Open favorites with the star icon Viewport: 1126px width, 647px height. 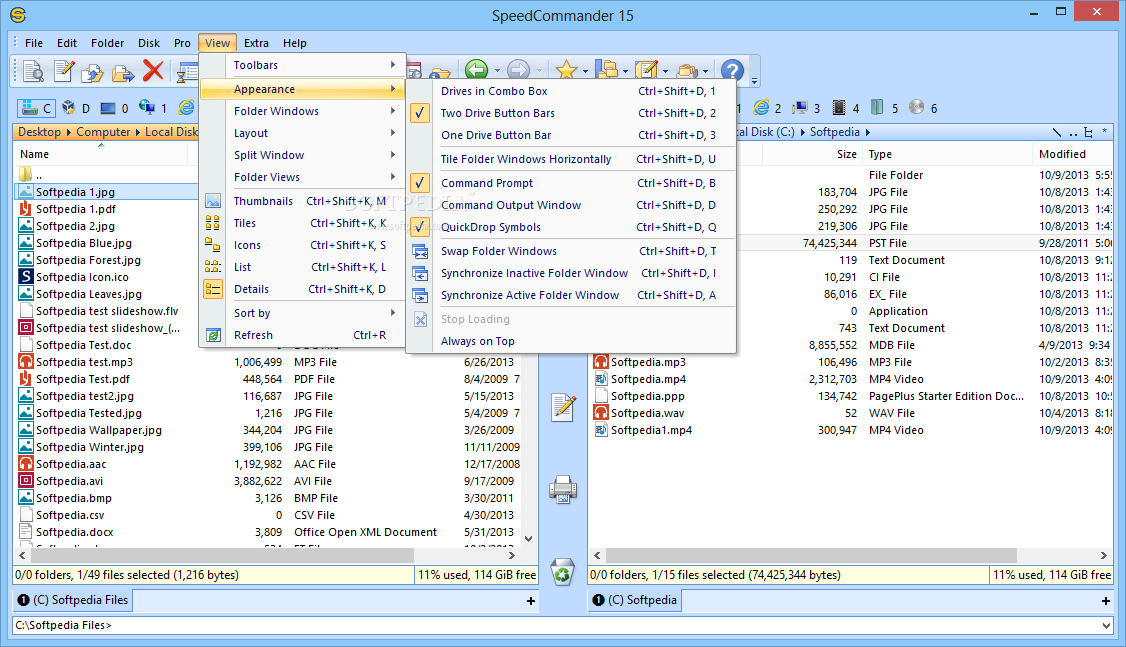566,70
